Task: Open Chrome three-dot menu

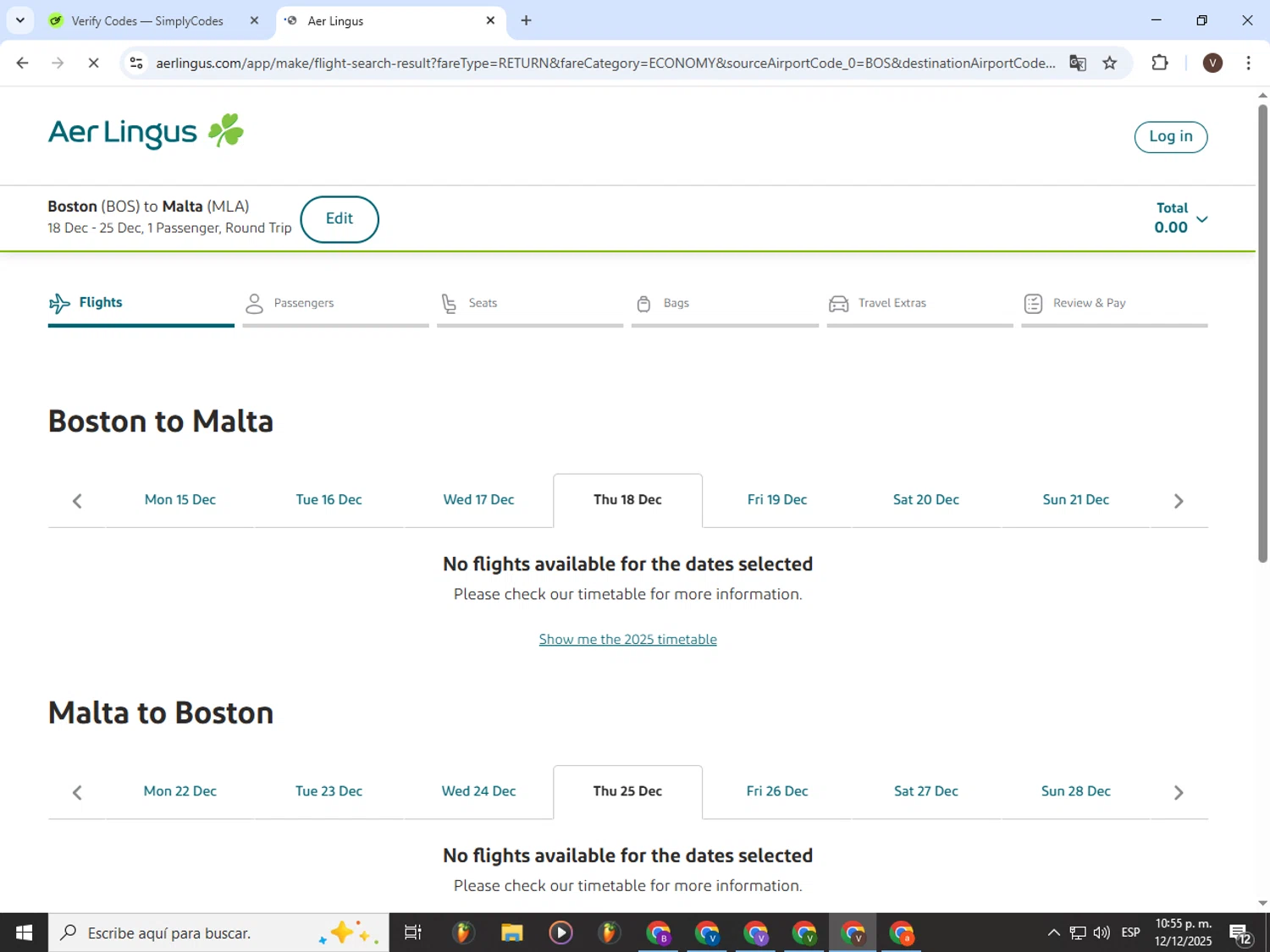Action: tap(1248, 63)
